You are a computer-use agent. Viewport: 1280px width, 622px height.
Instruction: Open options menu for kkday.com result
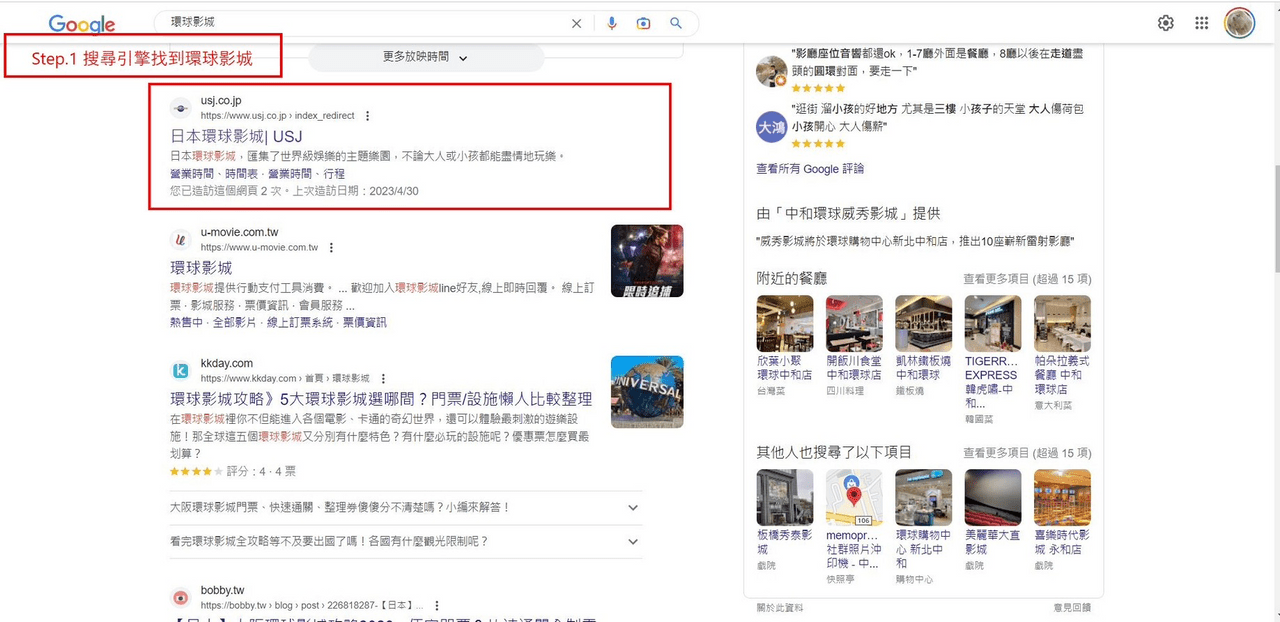pos(382,379)
